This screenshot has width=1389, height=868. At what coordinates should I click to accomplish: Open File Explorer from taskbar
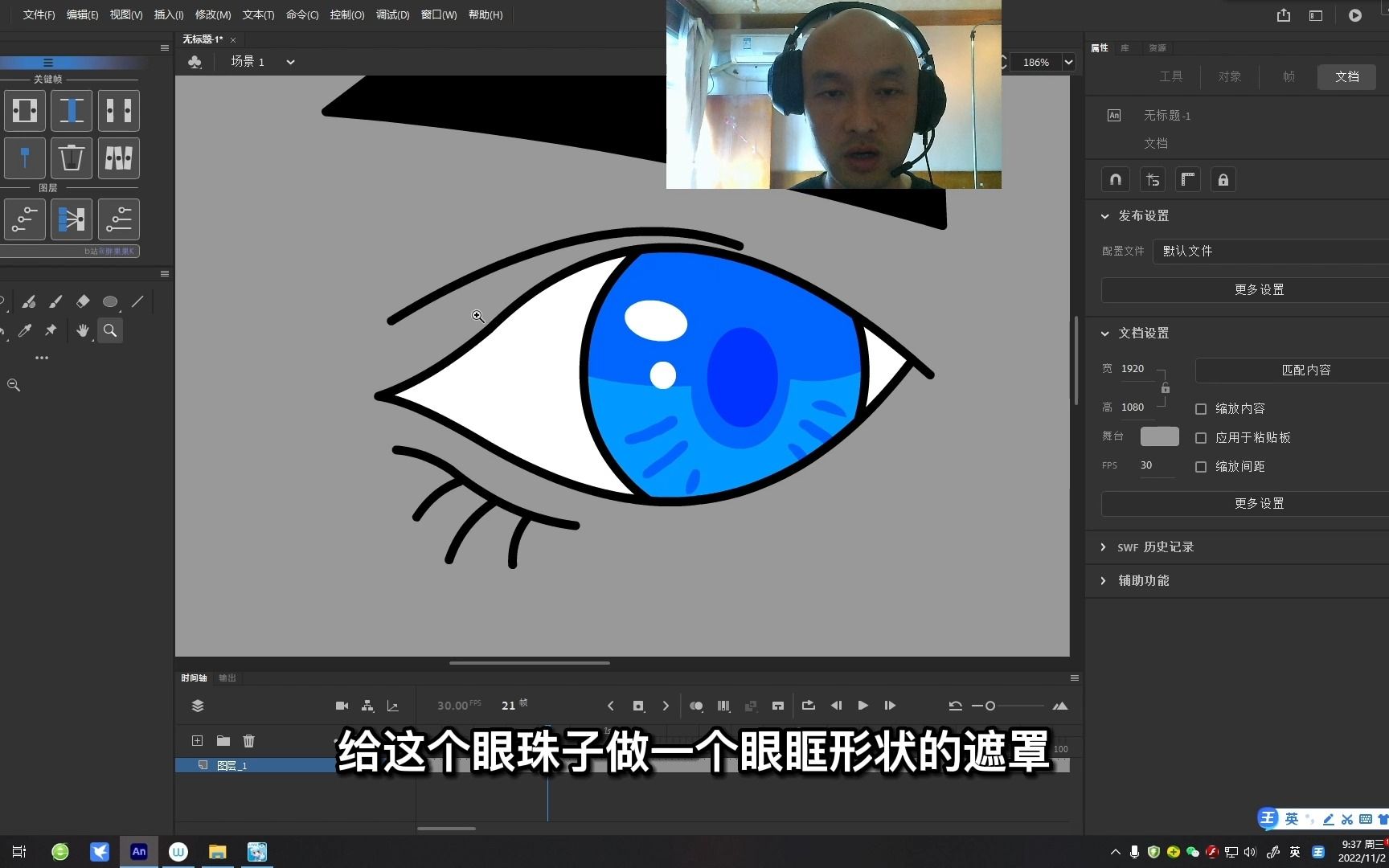pos(217,851)
